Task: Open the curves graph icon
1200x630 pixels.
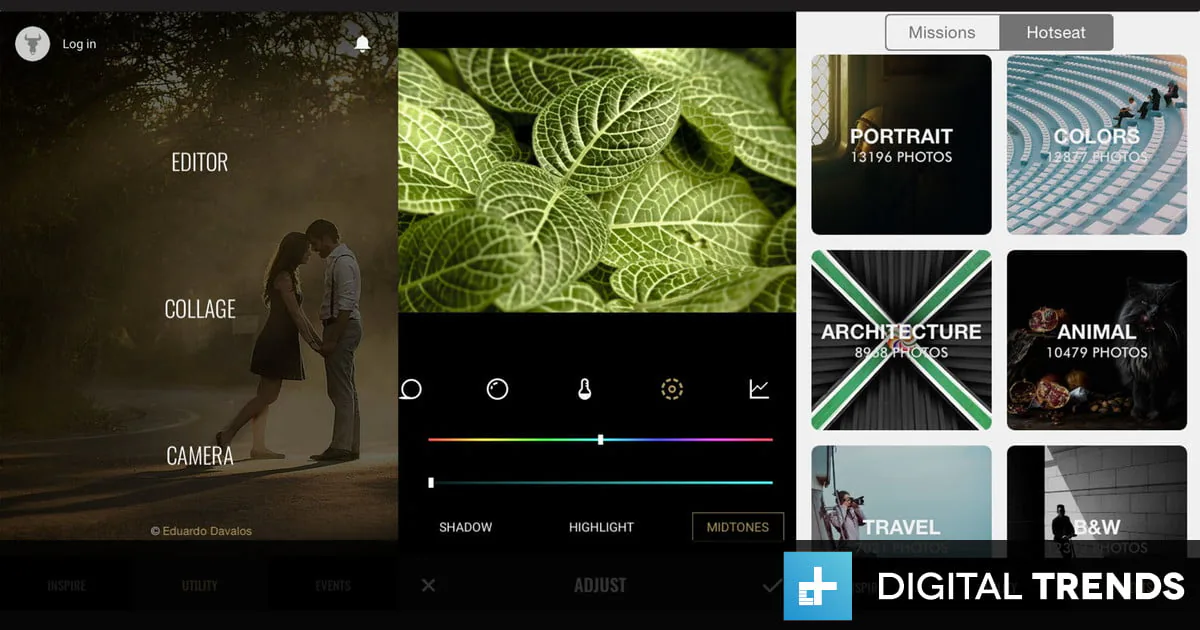Action: pos(759,389)
